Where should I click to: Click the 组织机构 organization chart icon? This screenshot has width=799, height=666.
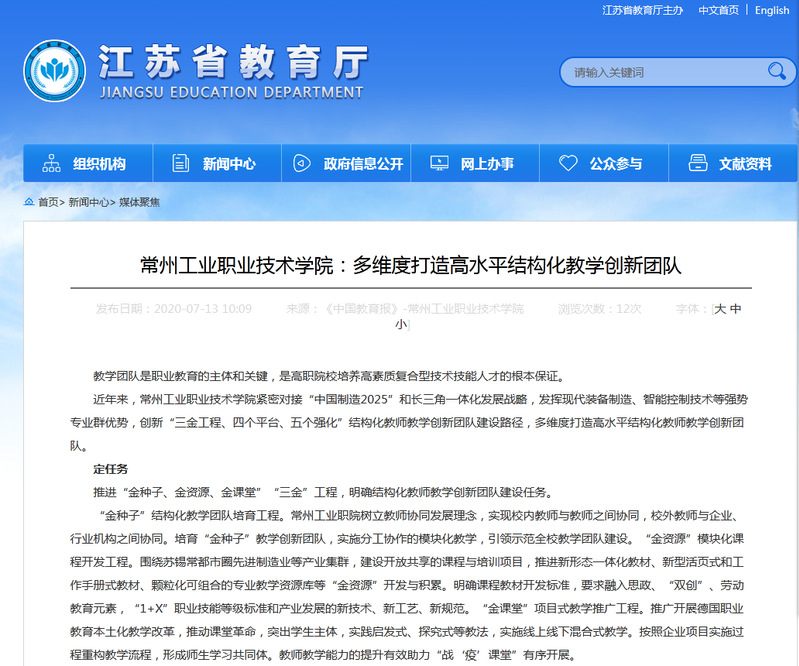point(51,164)
